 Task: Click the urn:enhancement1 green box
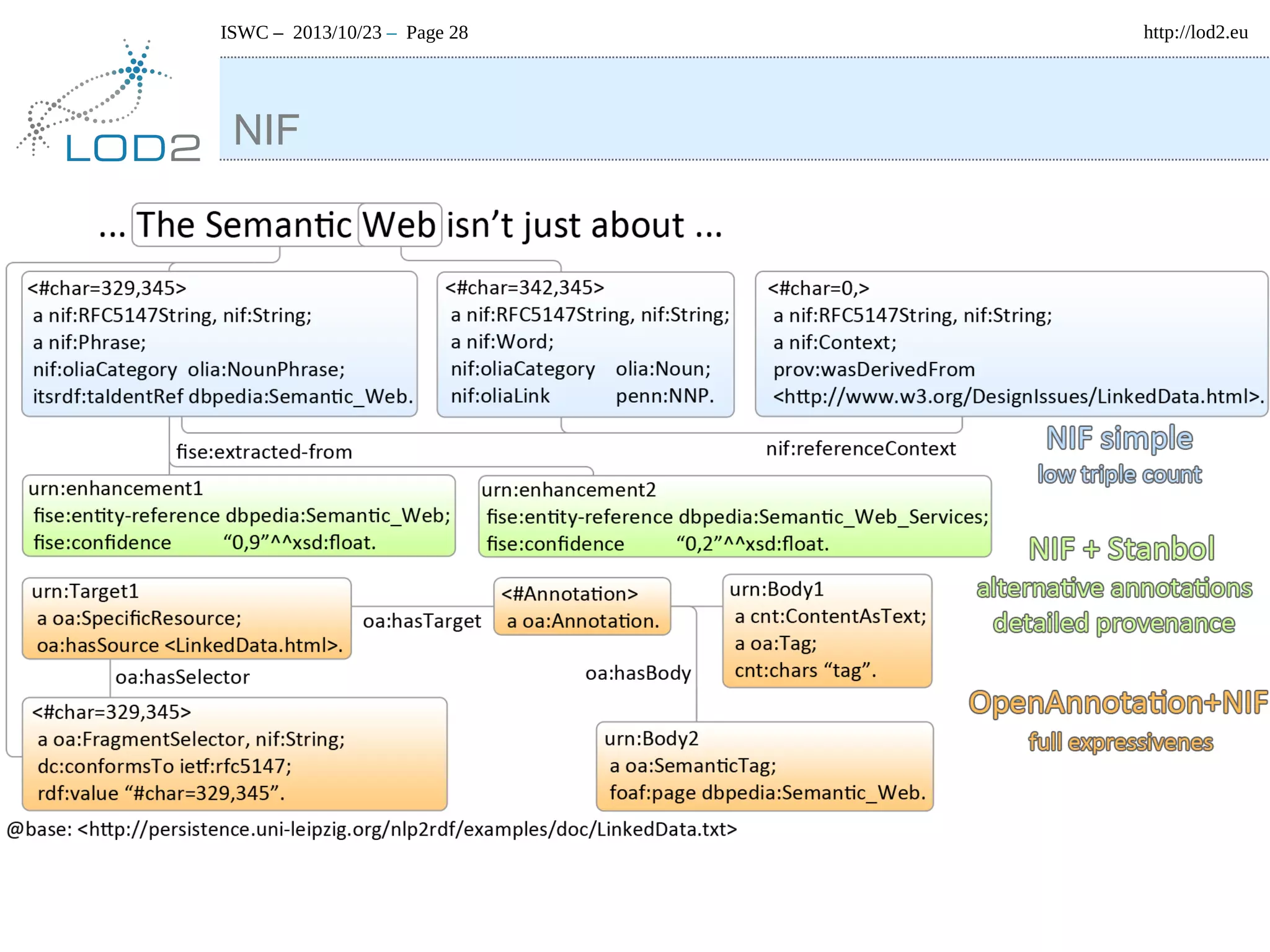[239, 516]
